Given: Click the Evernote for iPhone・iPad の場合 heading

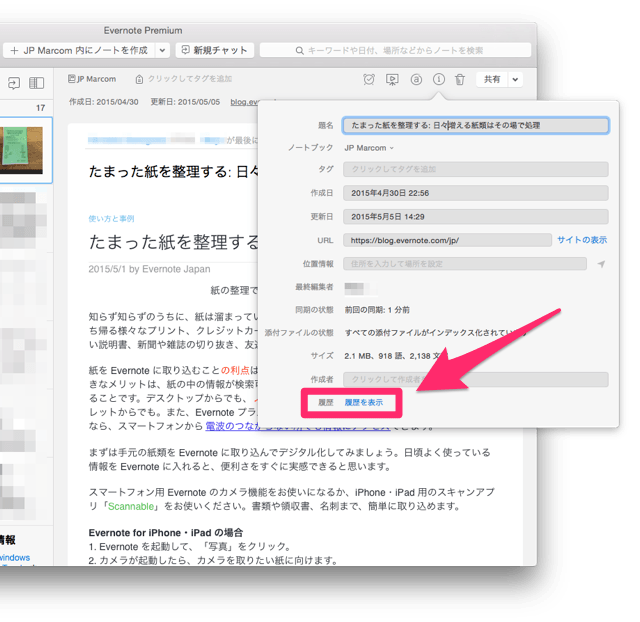Looking at the screenshot, I should (x=166, y=533).
